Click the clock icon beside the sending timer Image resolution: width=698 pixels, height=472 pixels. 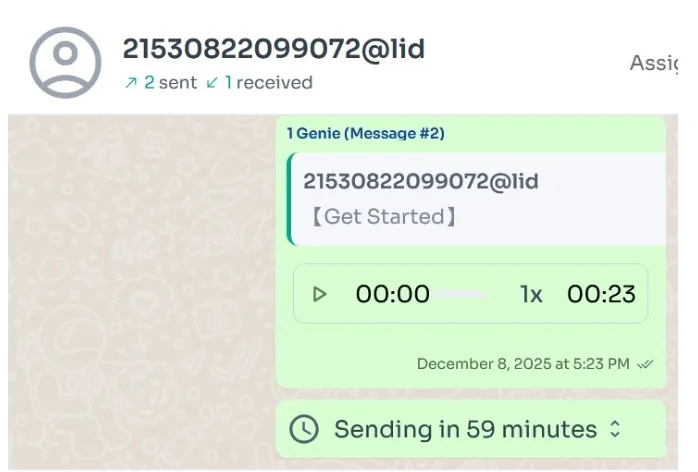pyautogui.click(x=304, y=430)
